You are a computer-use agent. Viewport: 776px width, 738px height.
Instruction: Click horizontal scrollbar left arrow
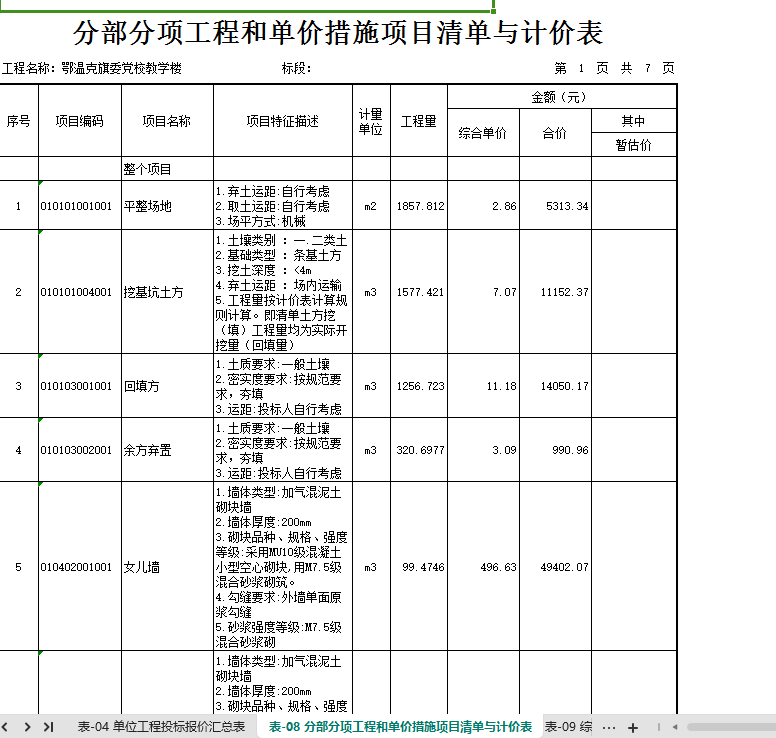point(675,727)
